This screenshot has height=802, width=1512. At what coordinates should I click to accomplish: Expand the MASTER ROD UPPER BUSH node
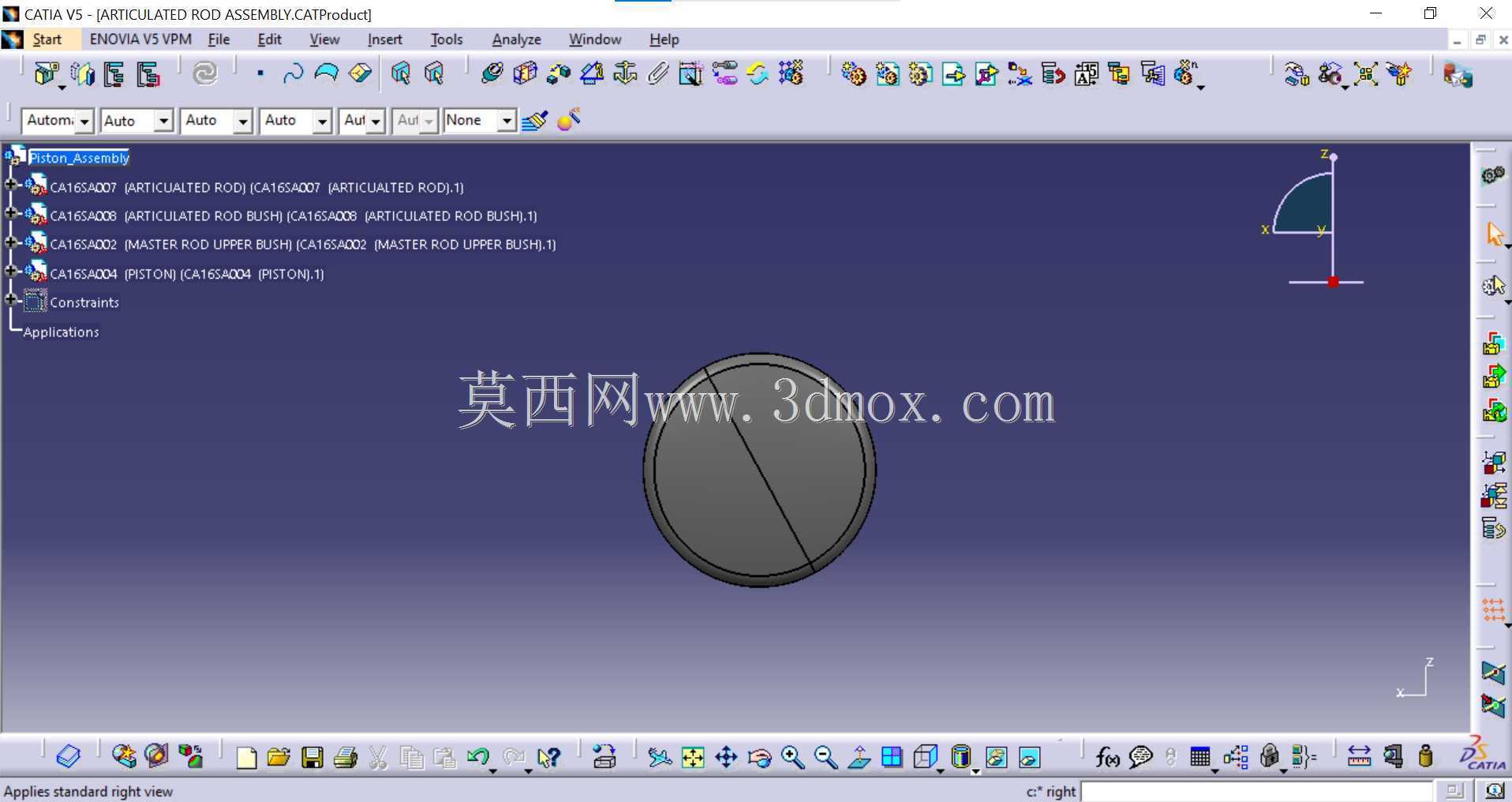pos(10,242)
